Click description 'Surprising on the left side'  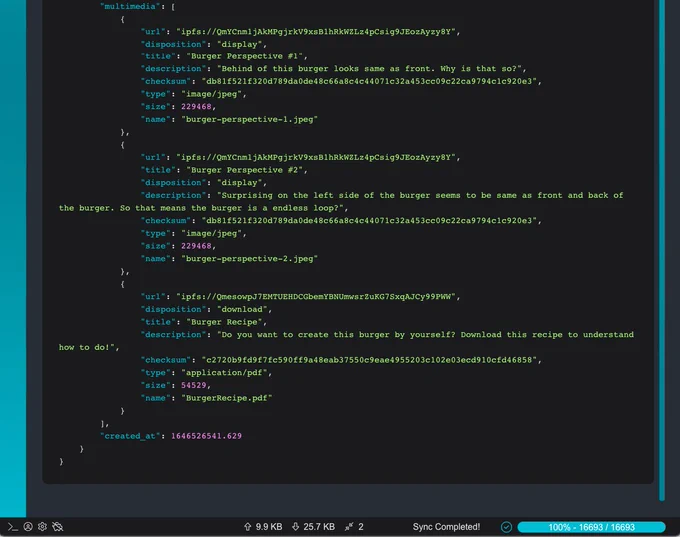click(x=341, y=202)
